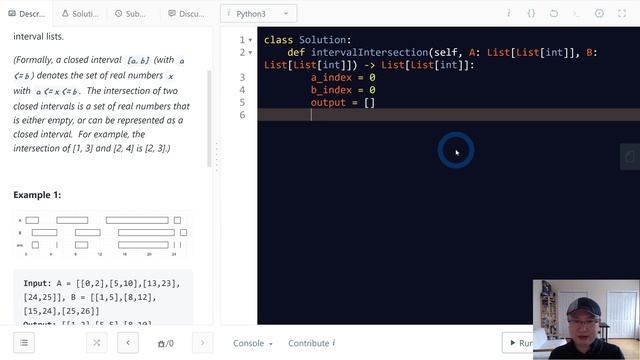This screenshot has height=360, width=640.
Task: Open the Submissions tab
Action: [131, 14]
